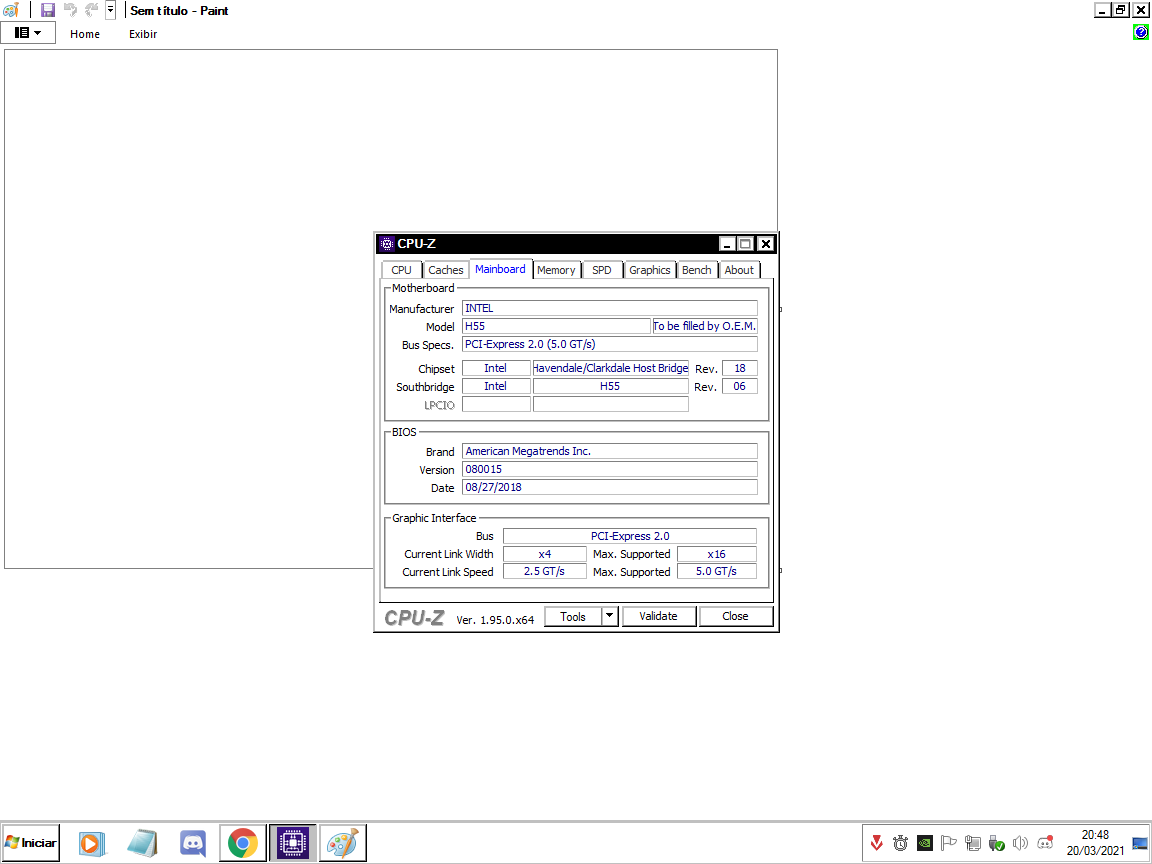Click the Max. Supported link width value x16
Viewport: 1152px width, 864px height.
pos(716,554)
